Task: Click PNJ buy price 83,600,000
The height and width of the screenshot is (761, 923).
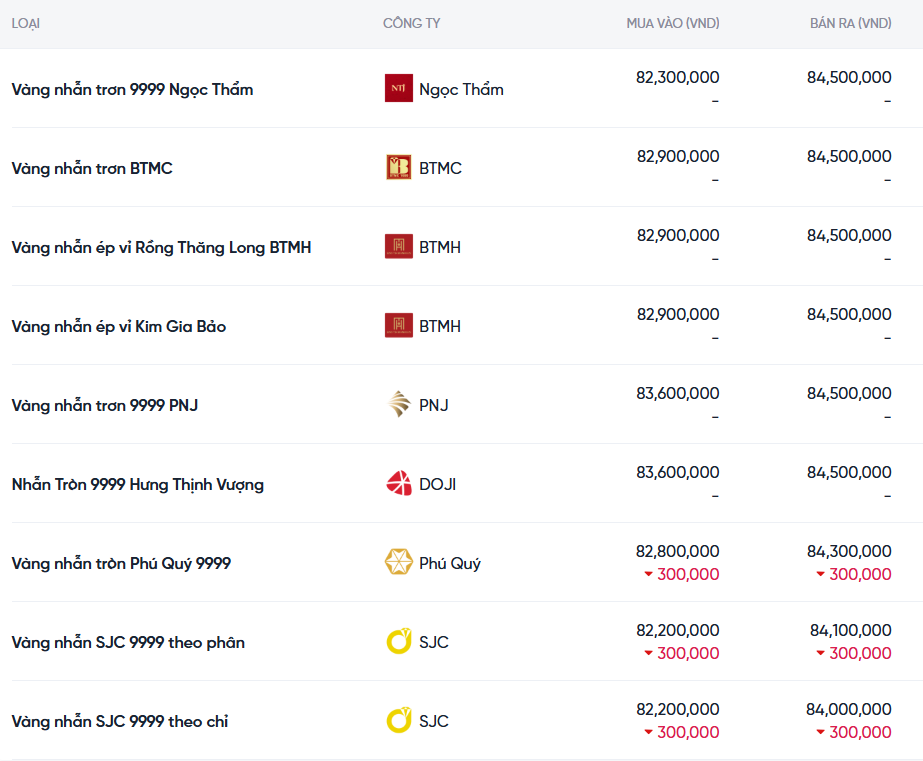Action: (x=678, y=393)
